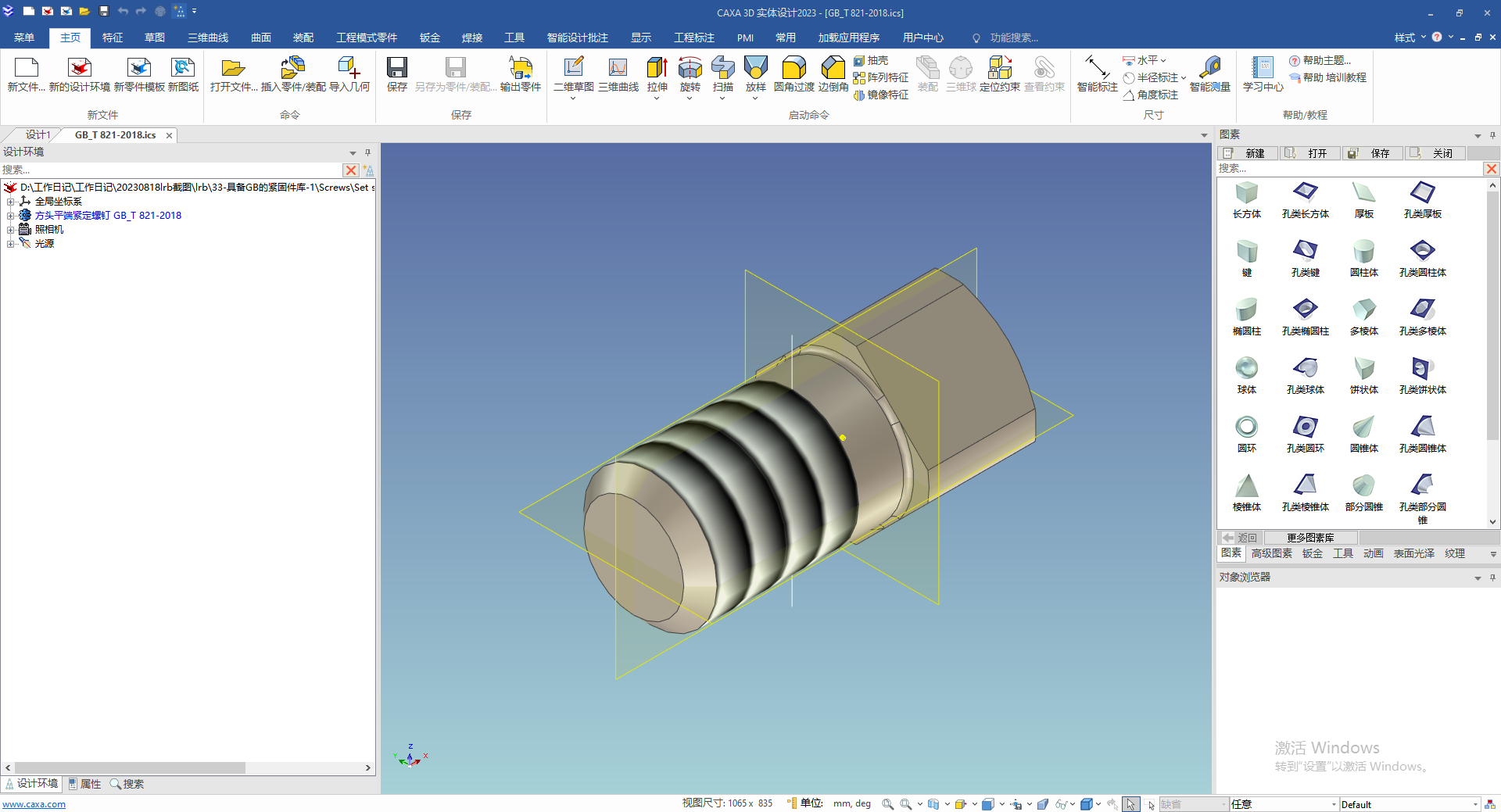
Task: Click the 功能搜索 search box
Action: (1014, 38)
